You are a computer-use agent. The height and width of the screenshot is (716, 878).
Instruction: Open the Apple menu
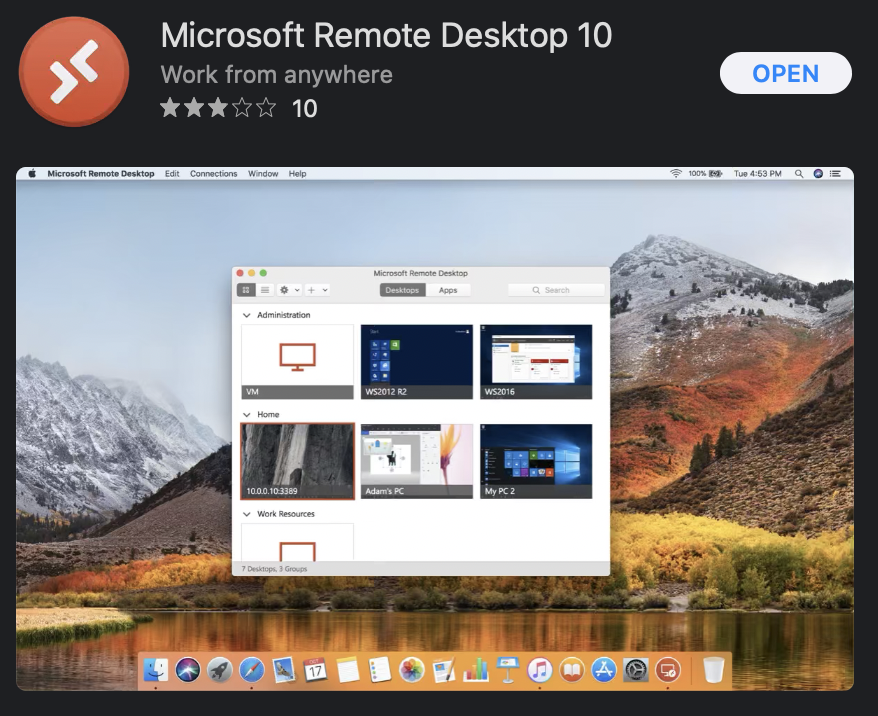[x=32, y=174]
